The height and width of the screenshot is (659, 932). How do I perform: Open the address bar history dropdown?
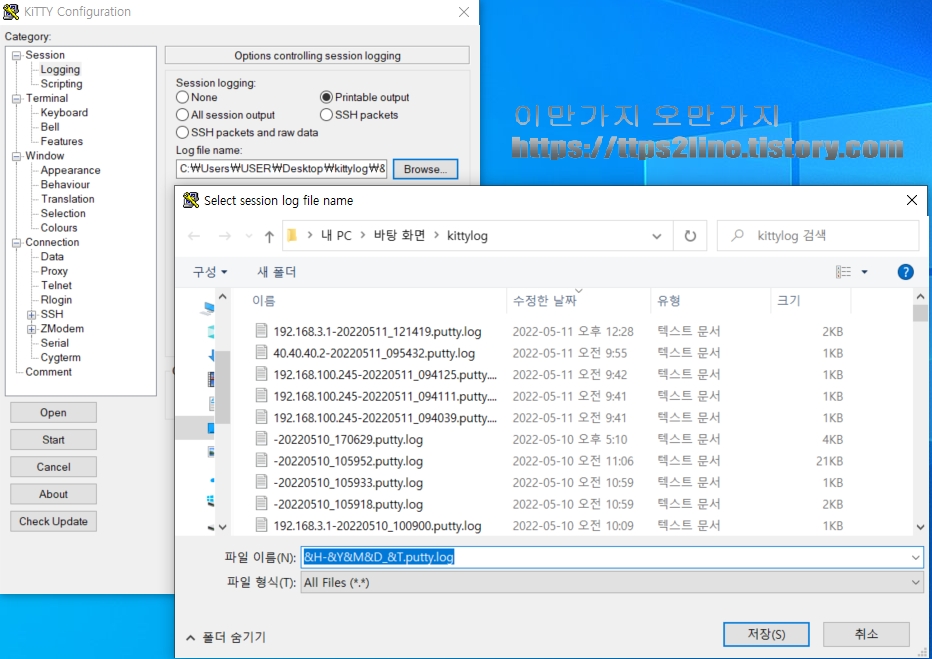[657, 236]
